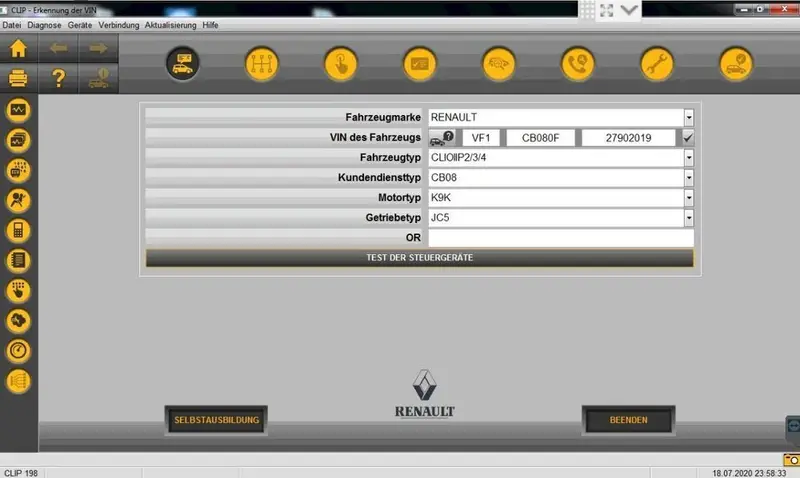Open the hand keypad sidebar icon
The image size is (800, 478).
[18, 291]
